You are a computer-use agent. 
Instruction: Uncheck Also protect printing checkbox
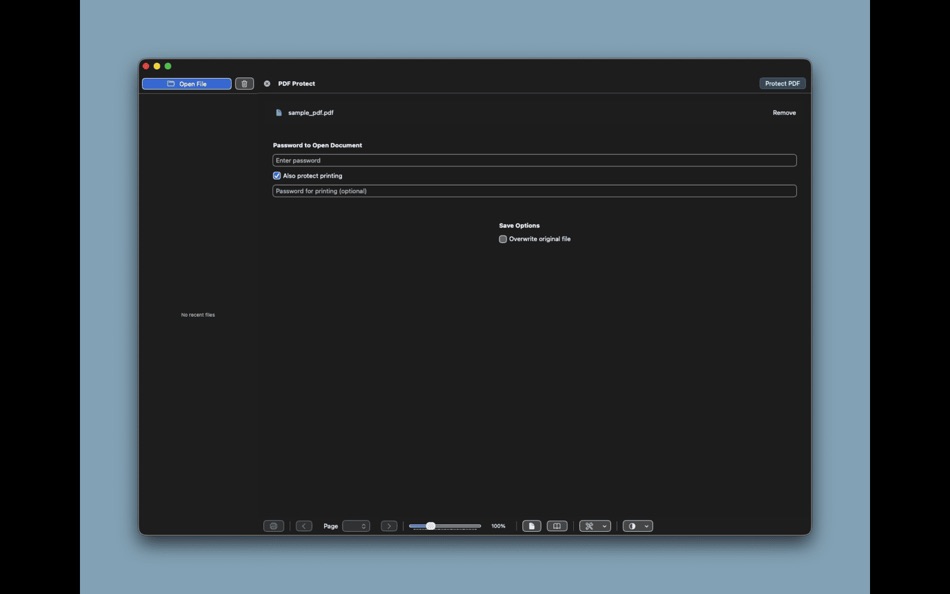pyautogui.click(x=277, y=176)
